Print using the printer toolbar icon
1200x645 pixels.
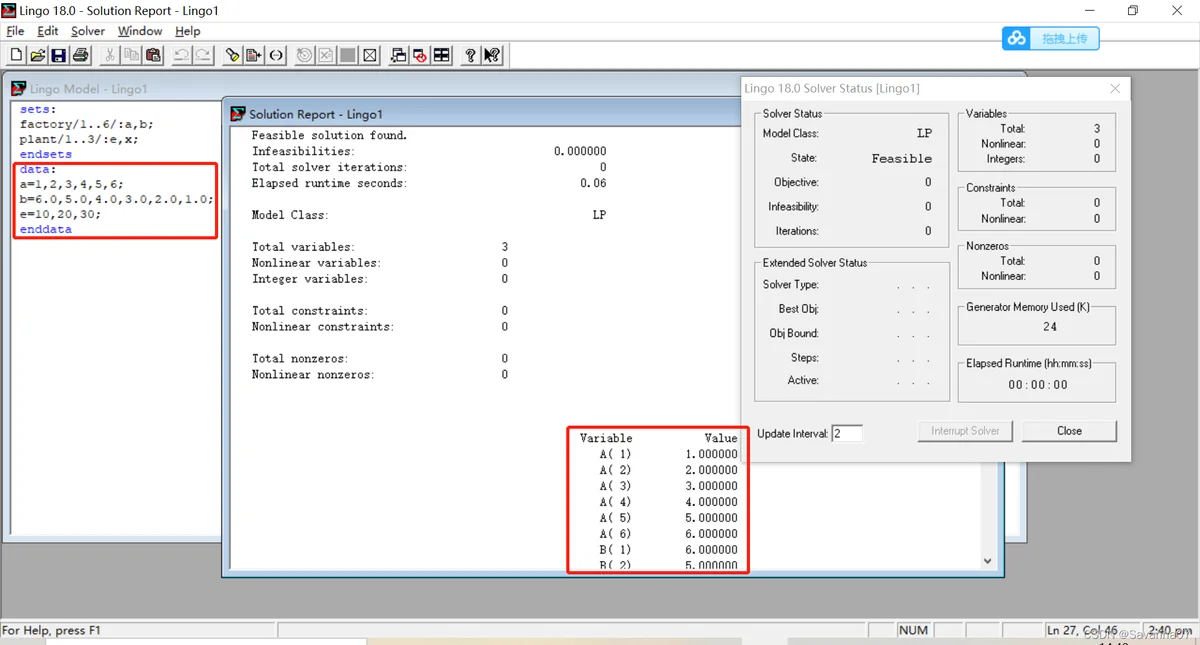click(81, 55)
